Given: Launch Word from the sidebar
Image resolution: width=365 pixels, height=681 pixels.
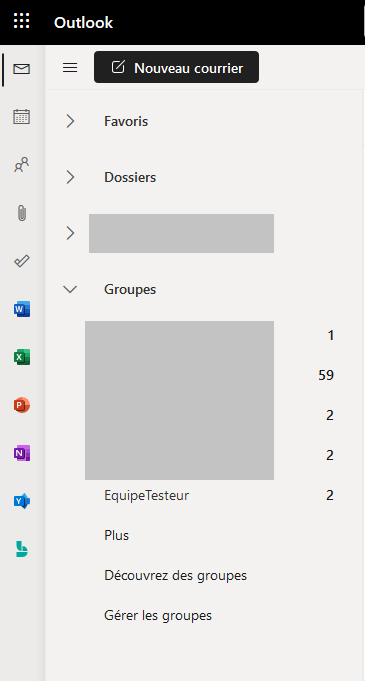Looking at the screenshot, I should [22, 309].
